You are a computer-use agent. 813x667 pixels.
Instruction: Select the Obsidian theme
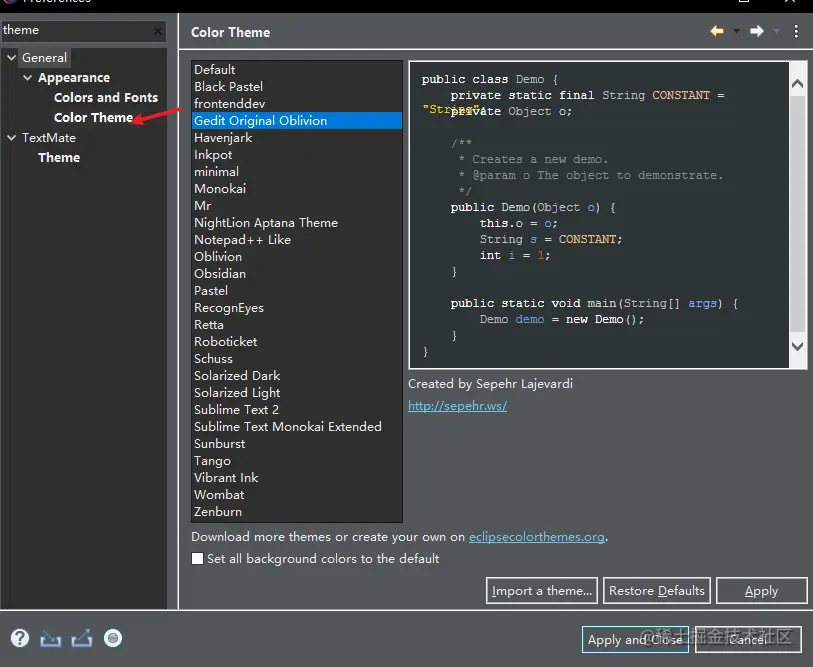pyautogui.click(x=297, y=274)
